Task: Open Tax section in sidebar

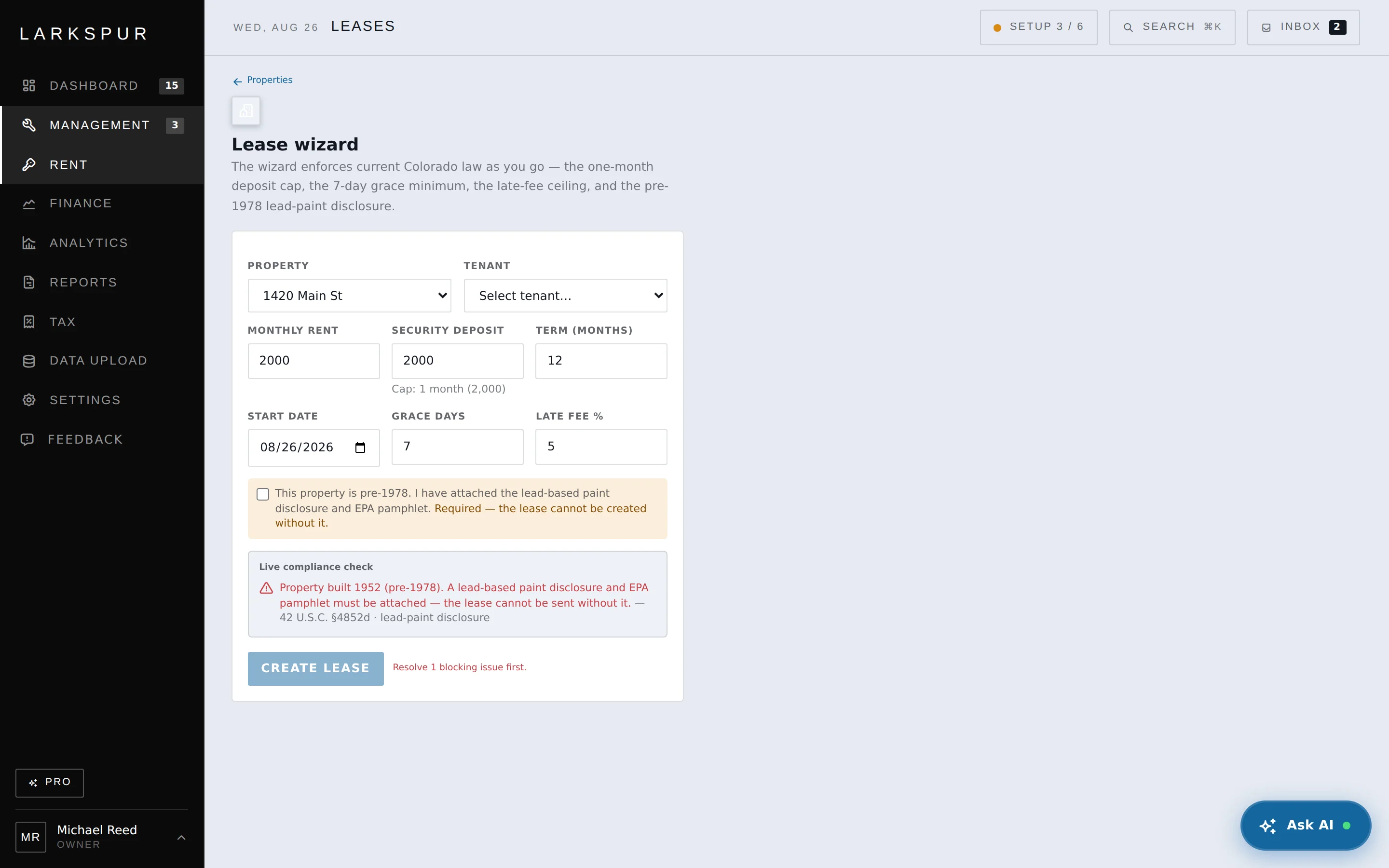Action: [102, 322]
